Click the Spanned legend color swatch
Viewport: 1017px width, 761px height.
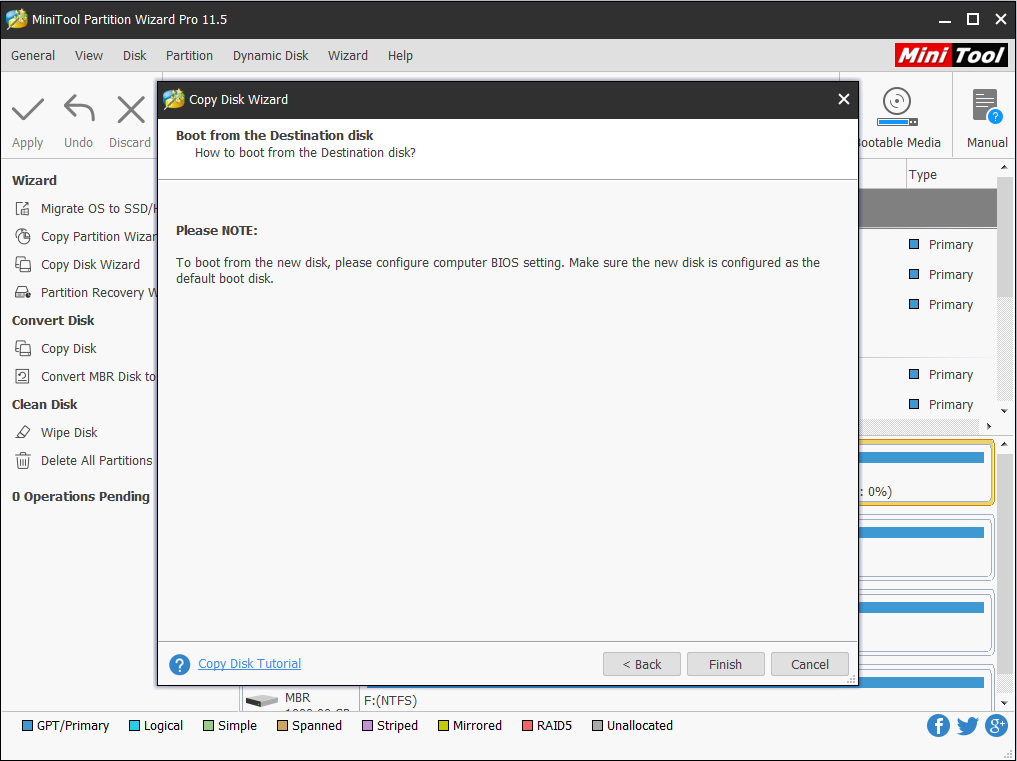click(282, 725)
